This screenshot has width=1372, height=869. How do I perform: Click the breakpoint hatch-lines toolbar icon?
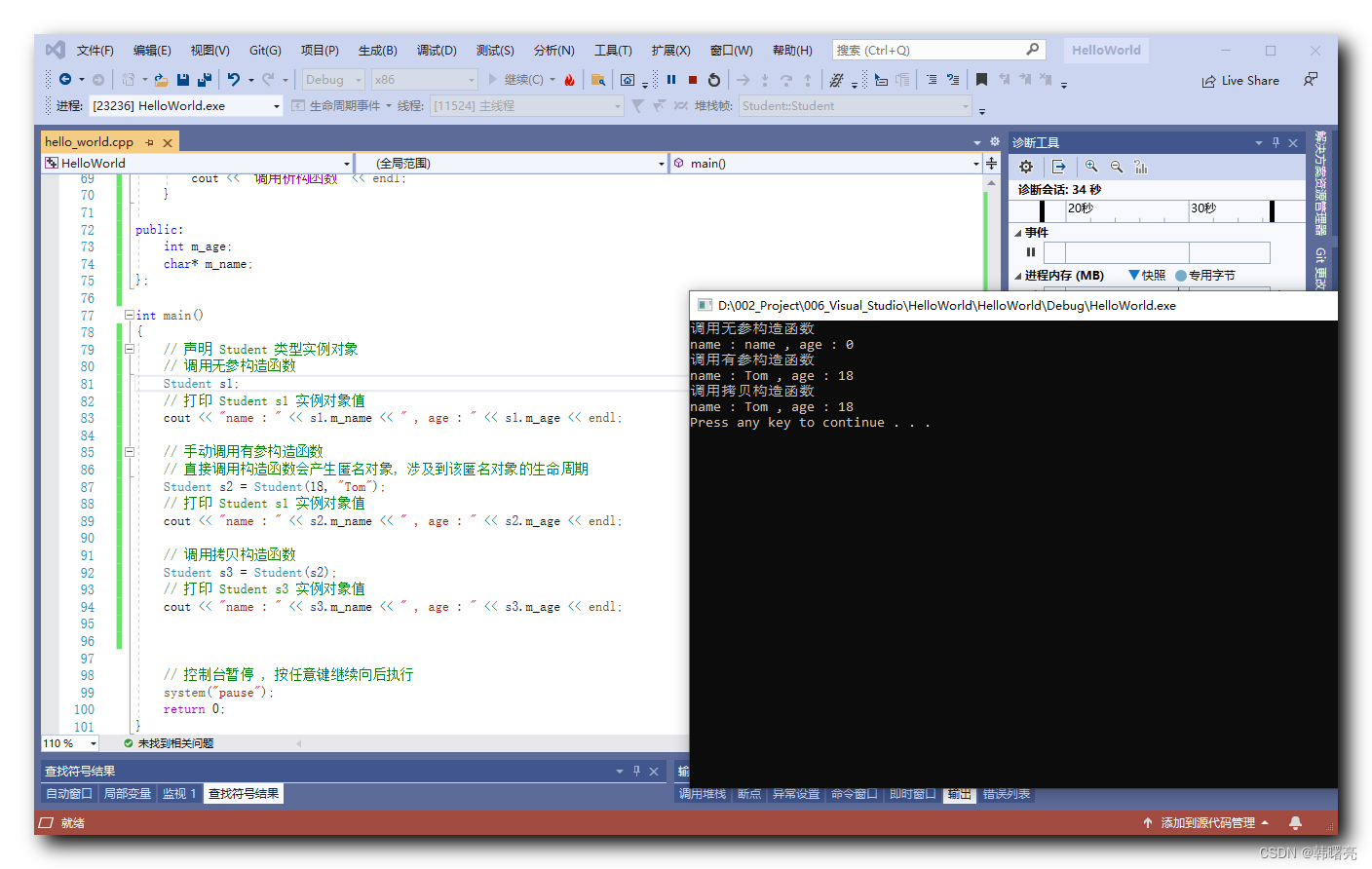point(836,80)
